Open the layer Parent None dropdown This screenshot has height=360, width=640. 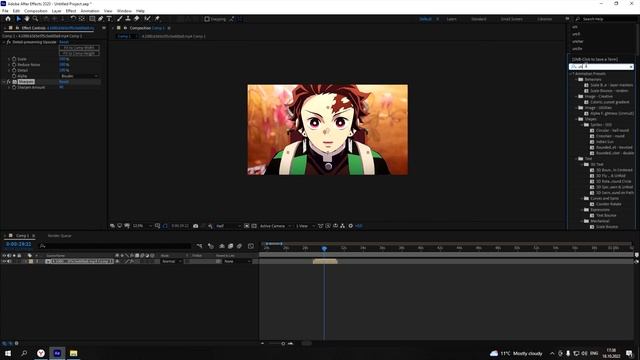click(x=237, y=261)
